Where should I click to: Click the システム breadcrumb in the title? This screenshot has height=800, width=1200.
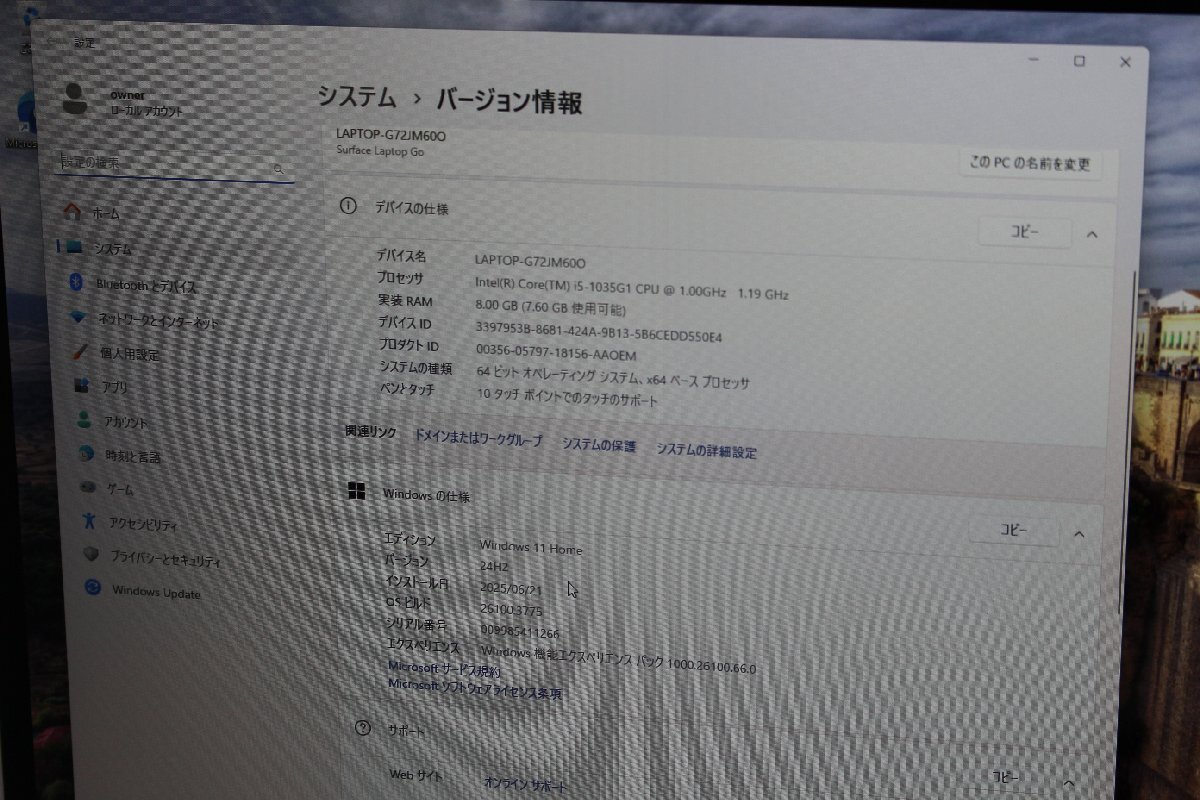(356, 97)
